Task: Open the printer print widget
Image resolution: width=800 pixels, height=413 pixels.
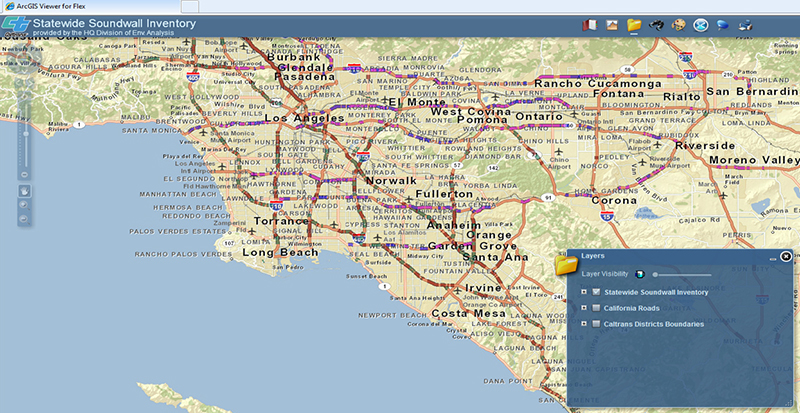Action: [745, 25]
